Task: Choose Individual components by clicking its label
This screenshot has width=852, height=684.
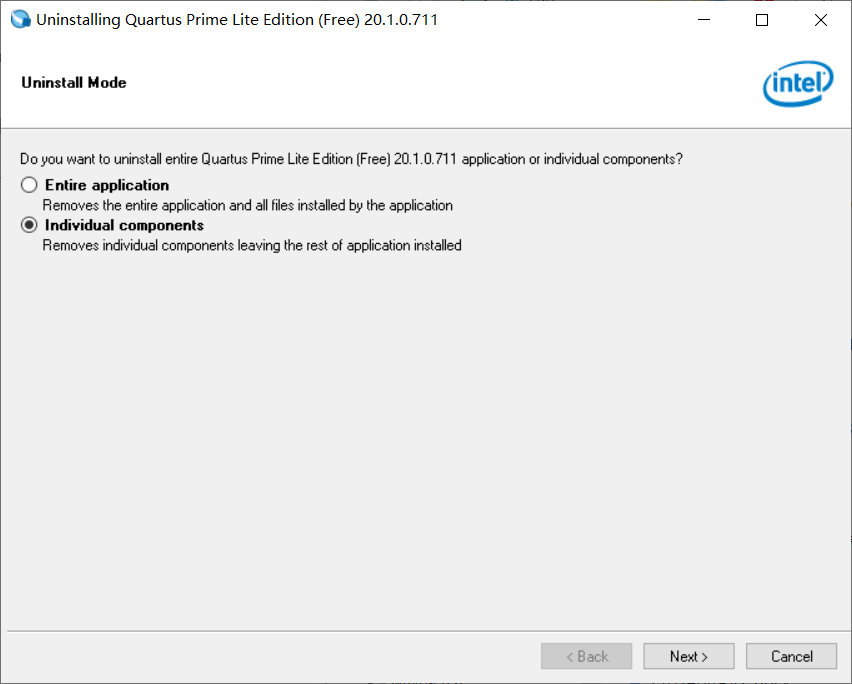Action: tap(123, 224)
